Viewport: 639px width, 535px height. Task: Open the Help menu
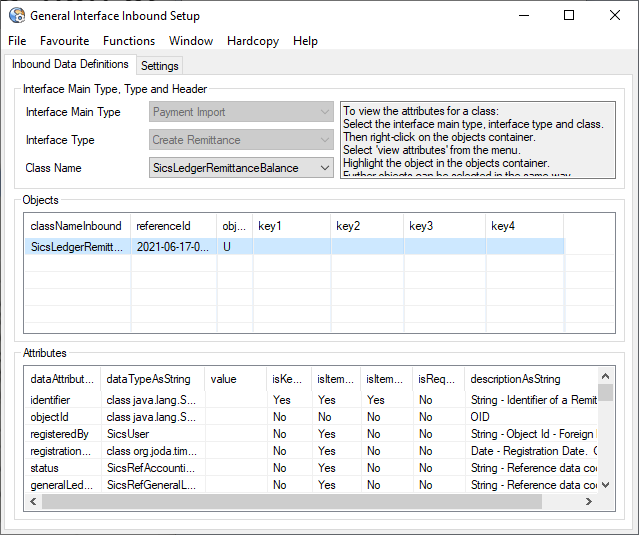(305, 41)
